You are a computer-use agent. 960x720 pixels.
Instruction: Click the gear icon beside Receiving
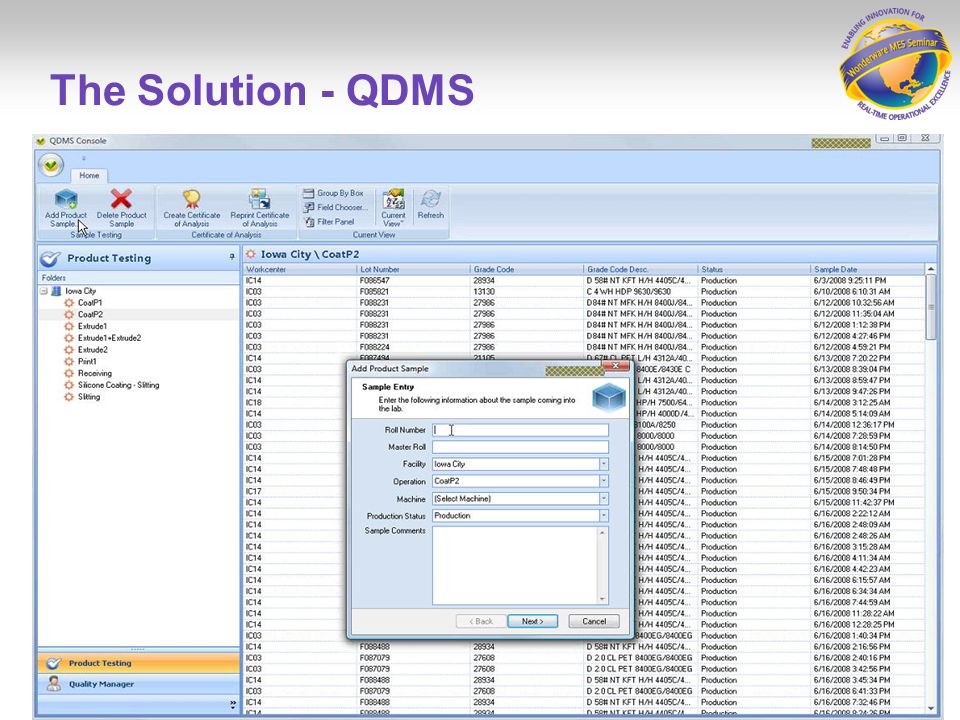[69, 373]
